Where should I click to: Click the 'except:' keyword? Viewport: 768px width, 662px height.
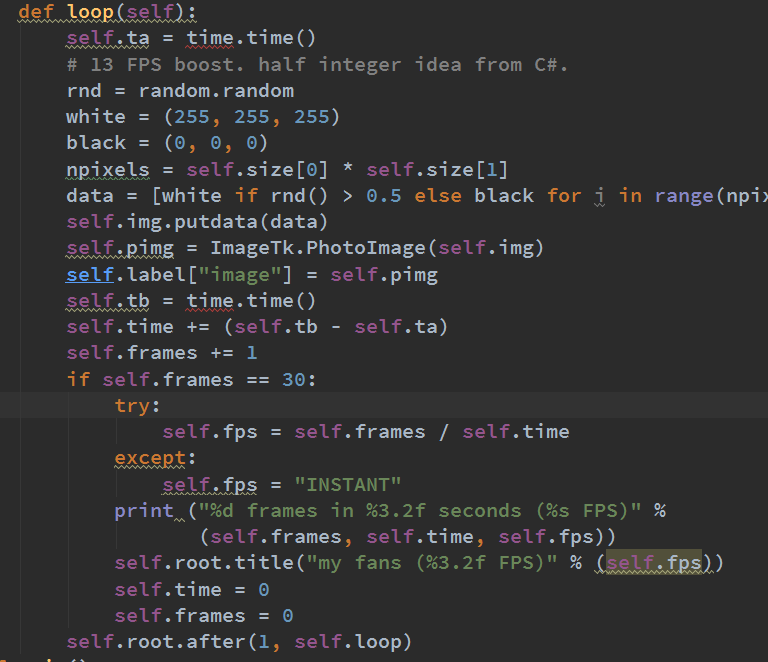[x=155, y=458]
